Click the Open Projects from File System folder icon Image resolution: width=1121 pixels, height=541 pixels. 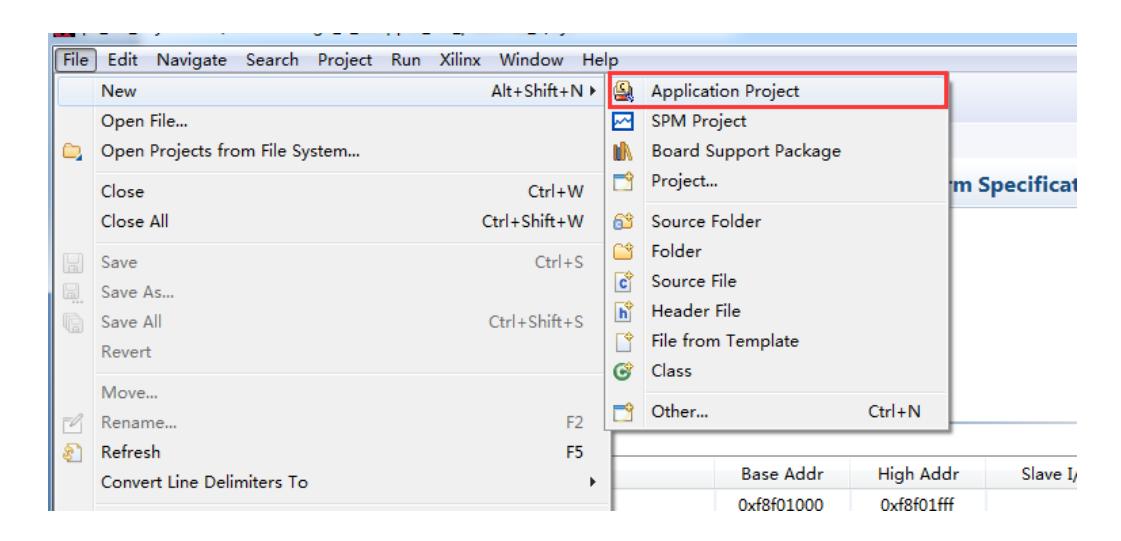click(x=75, y=153)
